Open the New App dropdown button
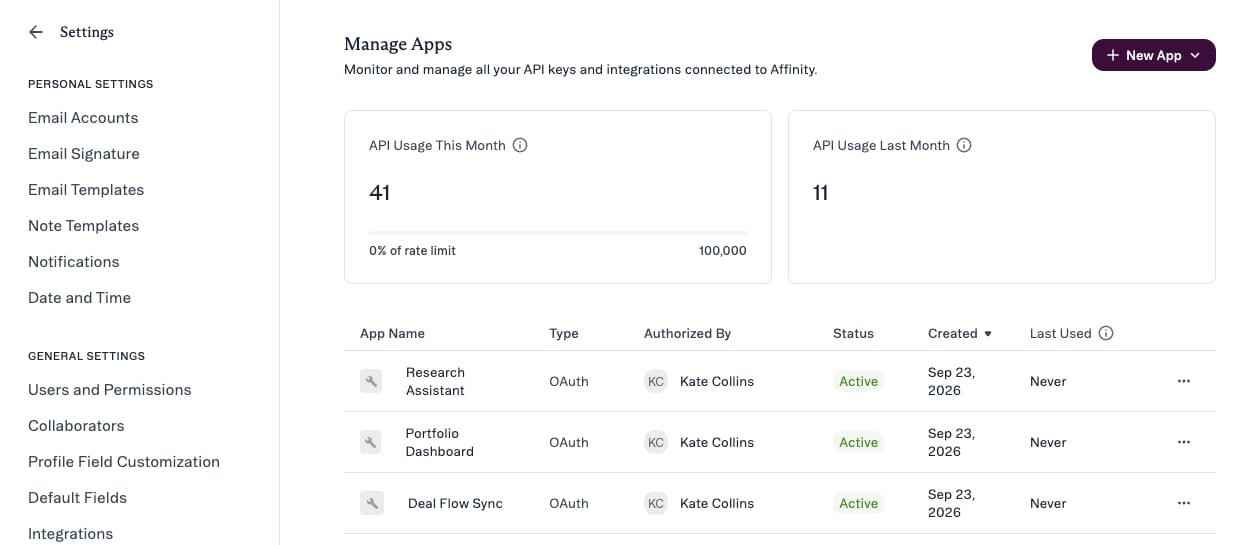The image size is (1240, 545). tap(1153, 55)
